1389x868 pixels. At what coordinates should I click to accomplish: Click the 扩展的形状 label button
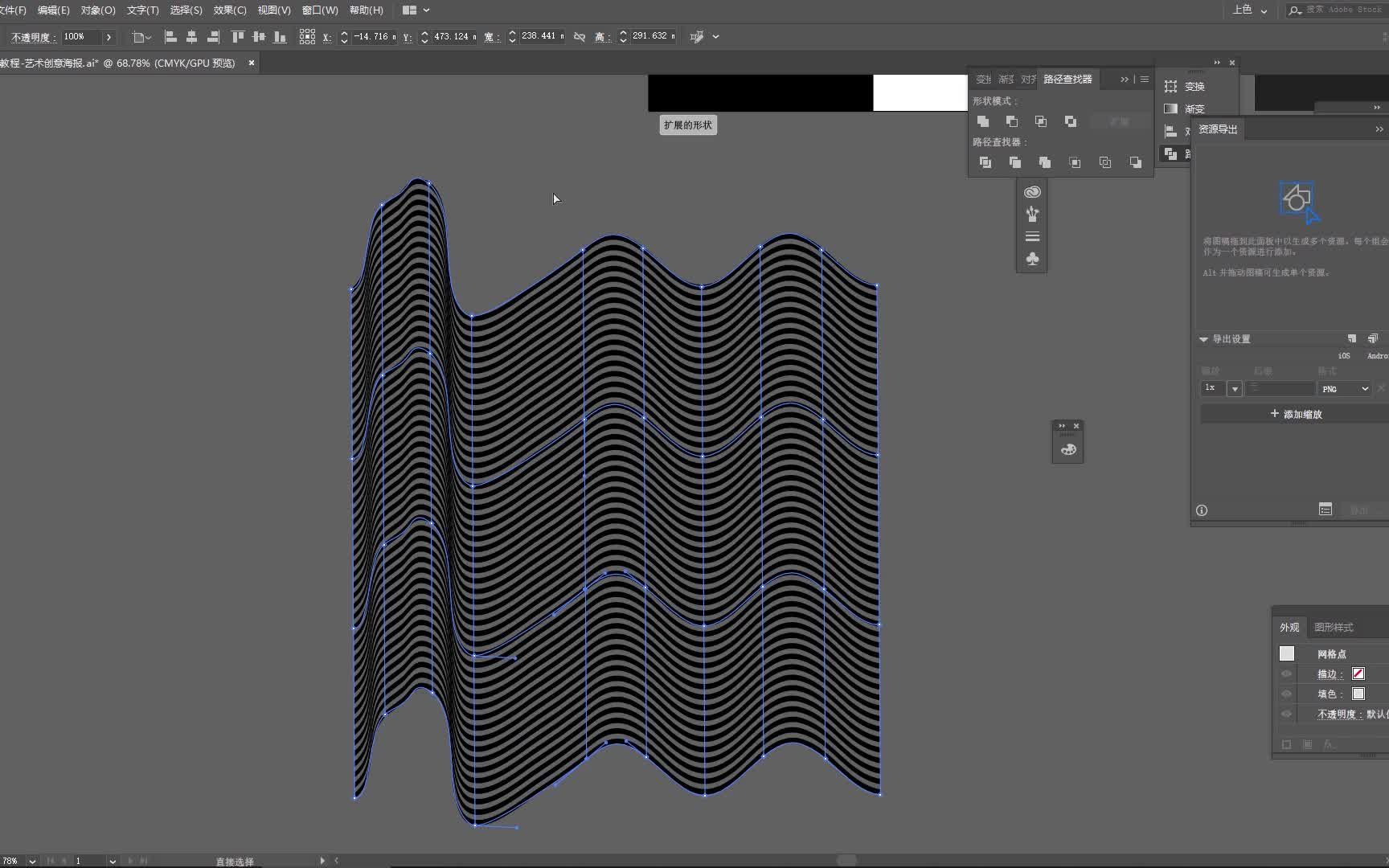click(688, 125)
